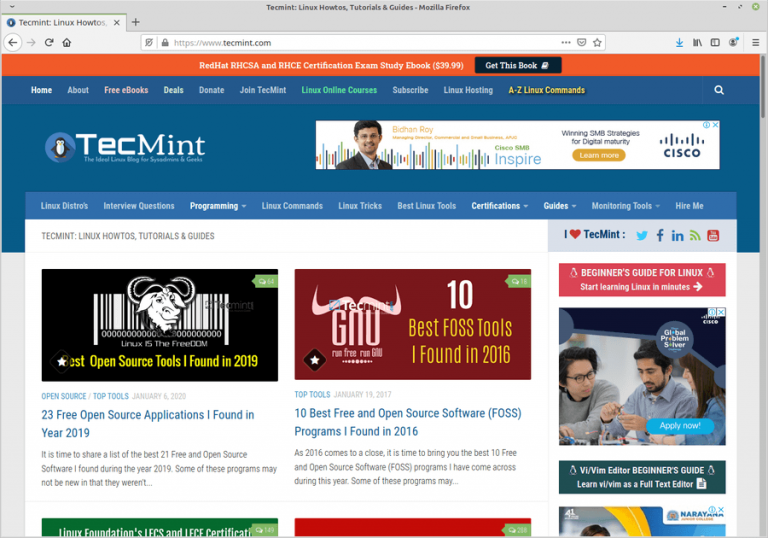Expand the Certifications dropdown menu
Screen dimensions: 768x538
click(500, 206)
